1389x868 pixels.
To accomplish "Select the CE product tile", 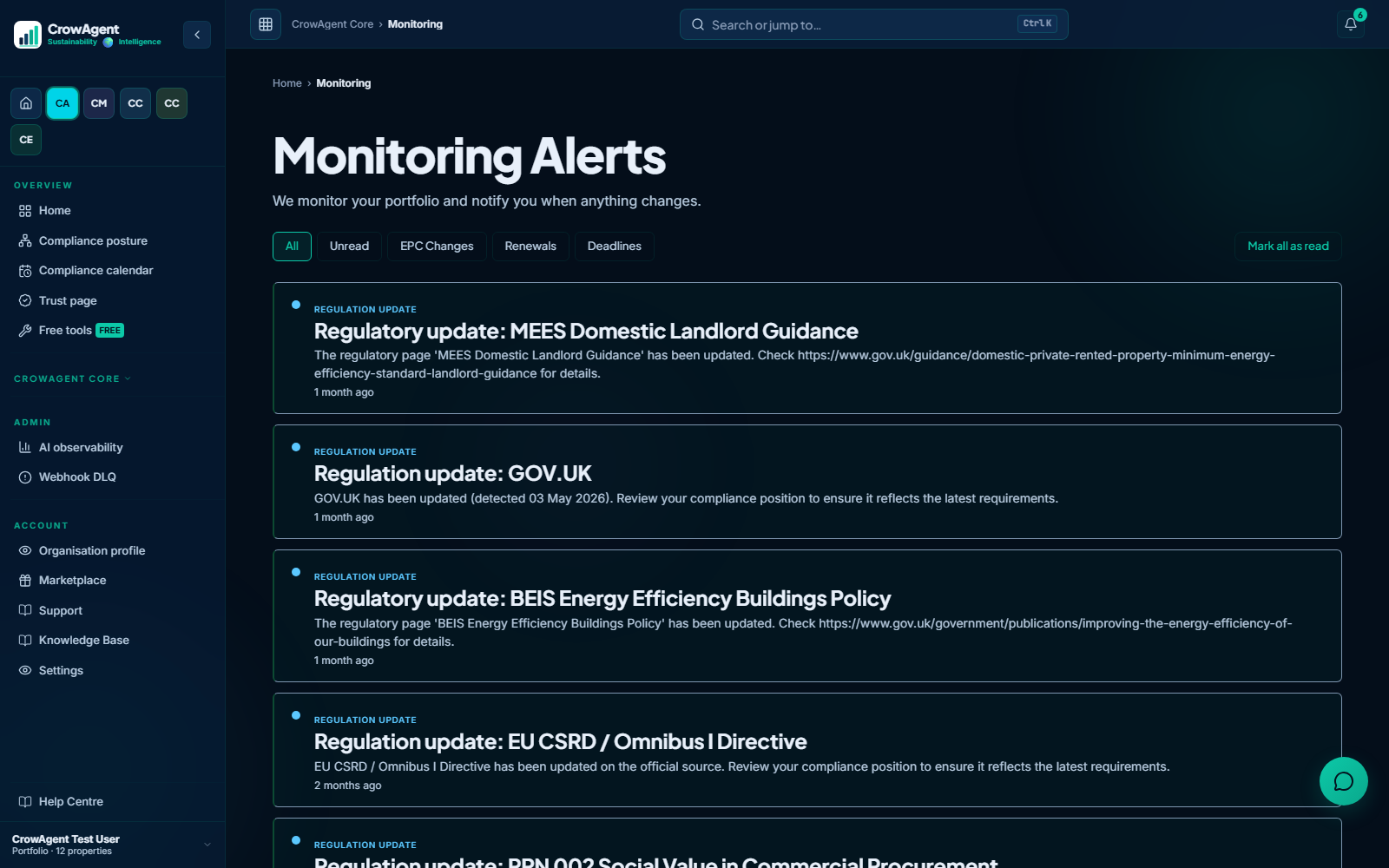I will 26,140.
